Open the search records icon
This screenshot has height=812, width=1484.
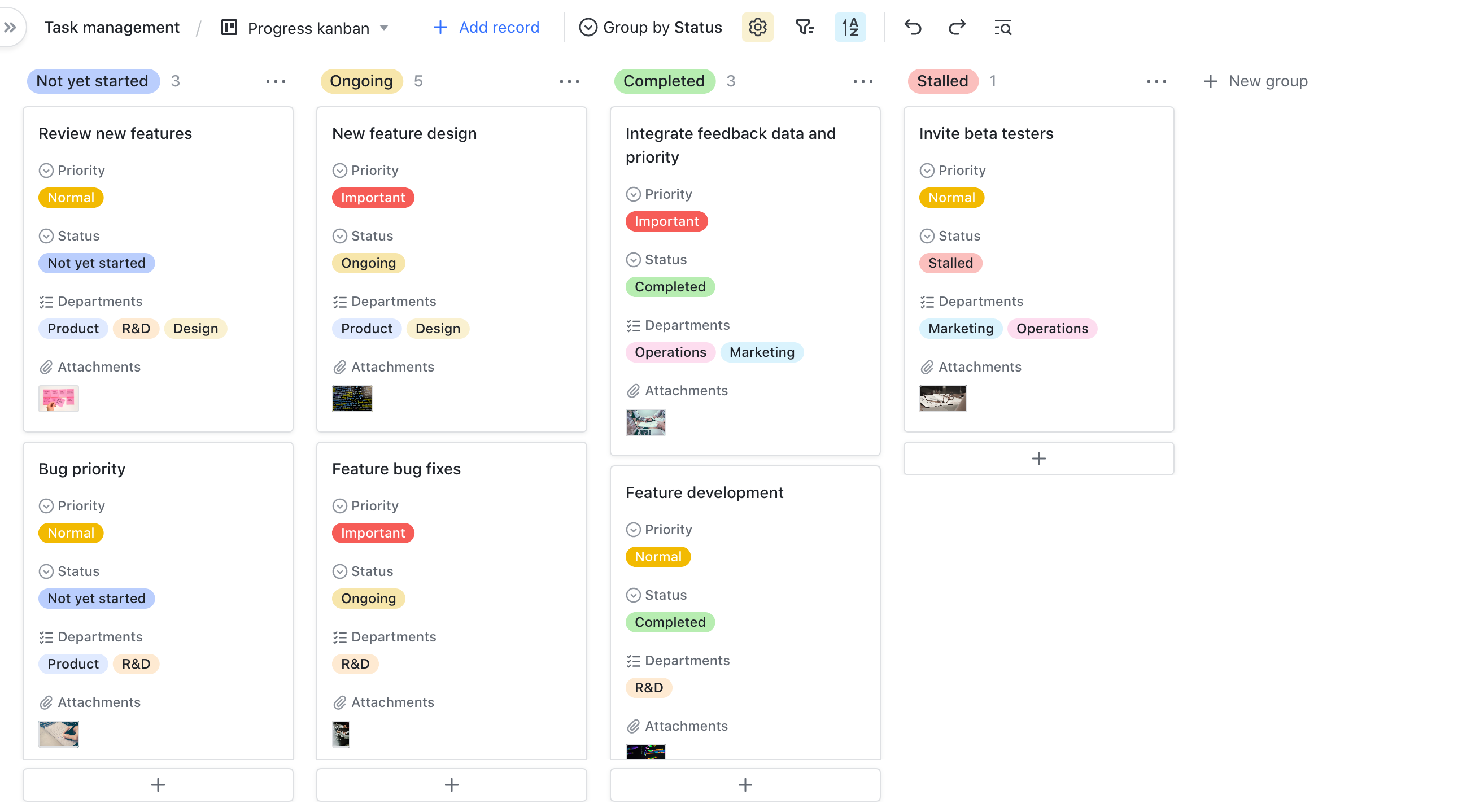coord(1002,27)
